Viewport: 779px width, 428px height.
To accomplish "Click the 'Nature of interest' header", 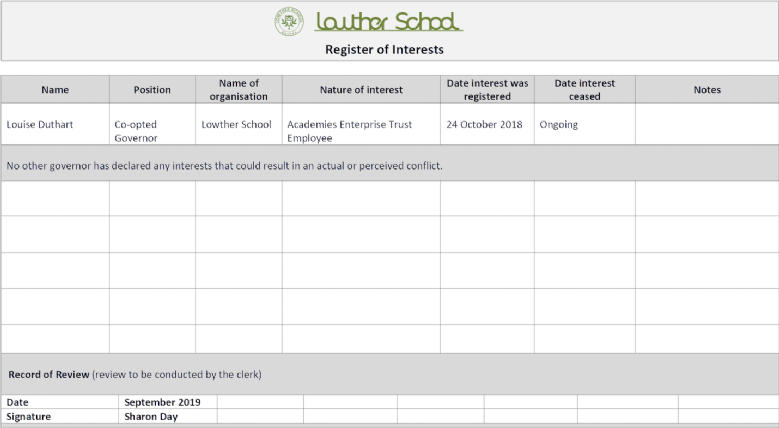I will tap(361, 89).
